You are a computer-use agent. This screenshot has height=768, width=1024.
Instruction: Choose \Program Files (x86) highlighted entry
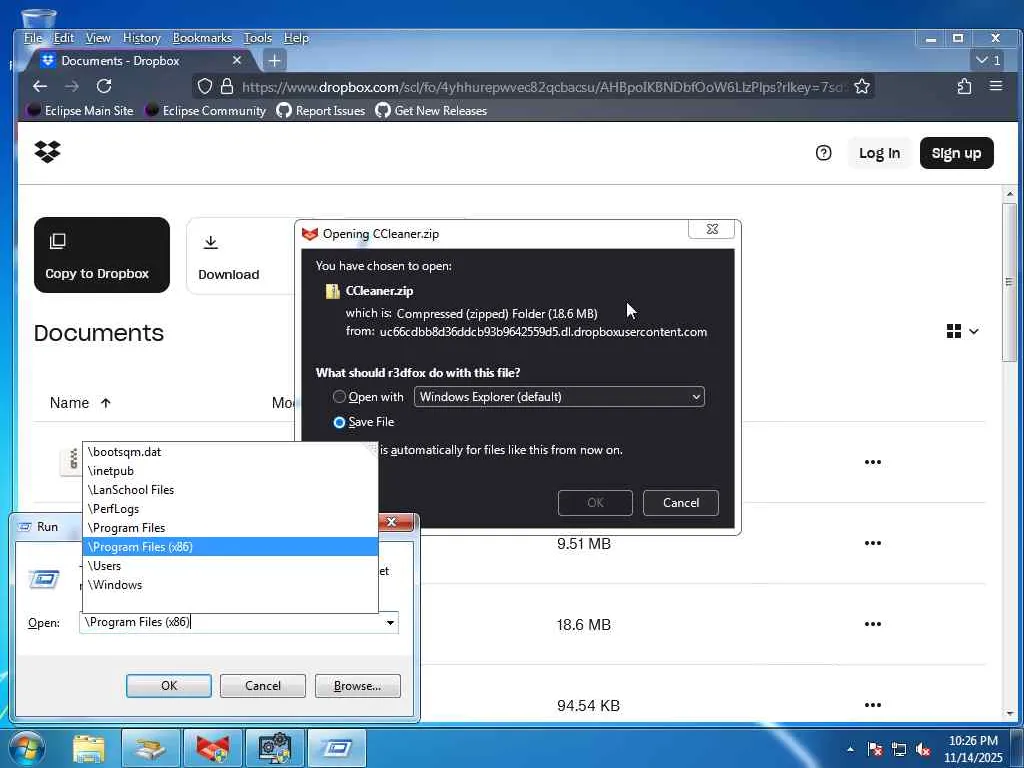[230, 547]
